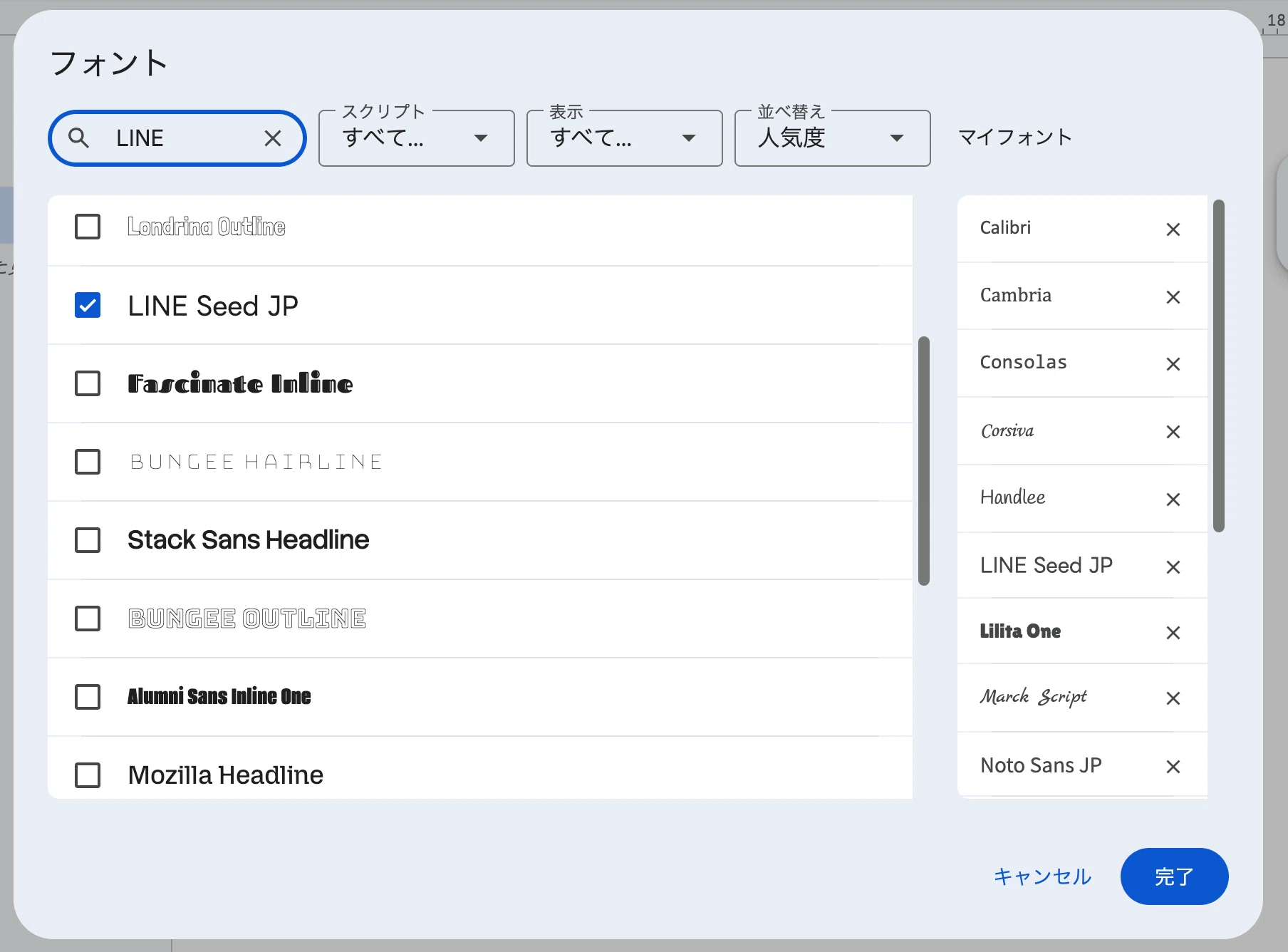
Task: Remove Corsiva from my fonts
Action: [x=1173, y=432]
